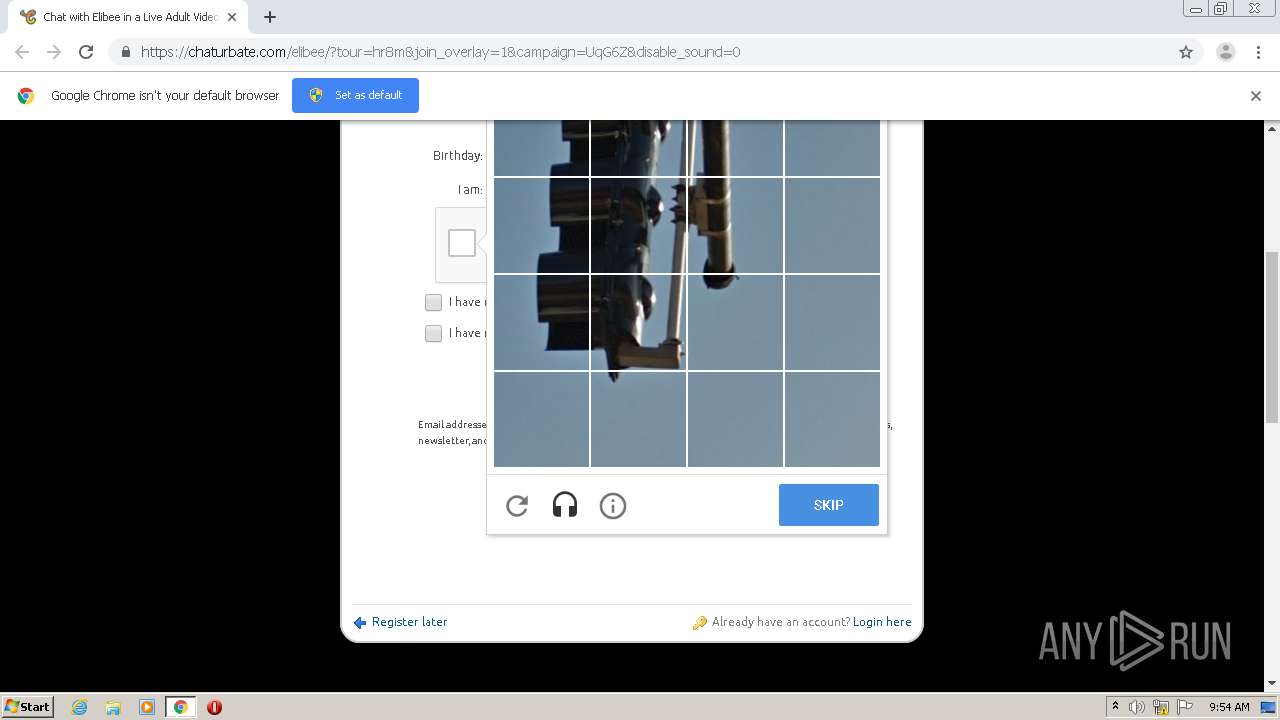Image resolution: width=1280 pixels, height=720 pixels.
Task: Open the File Explorer taskbar icon
Action: pyautogui.click(x=113, y=707)
